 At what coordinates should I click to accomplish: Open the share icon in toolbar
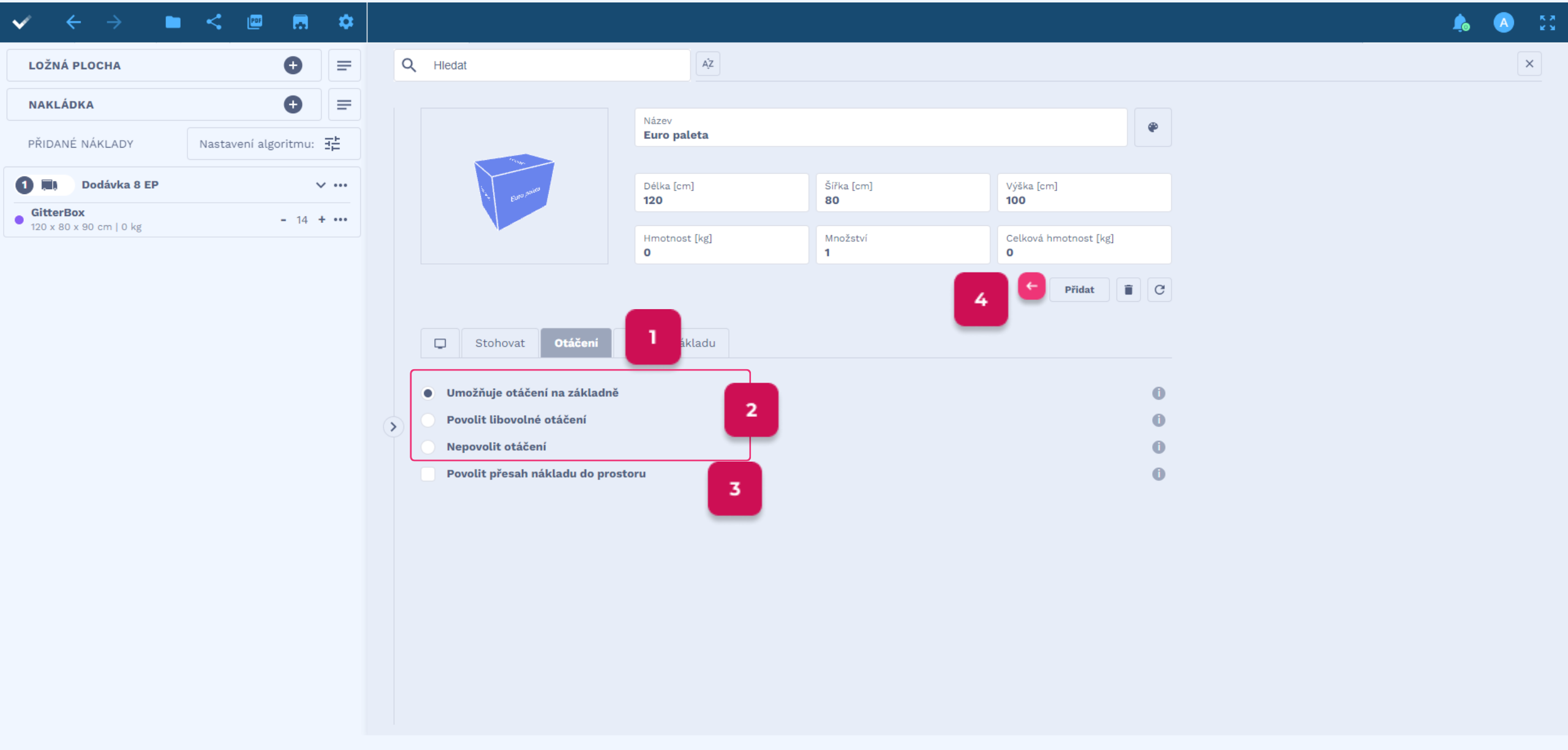coord(214,23)
